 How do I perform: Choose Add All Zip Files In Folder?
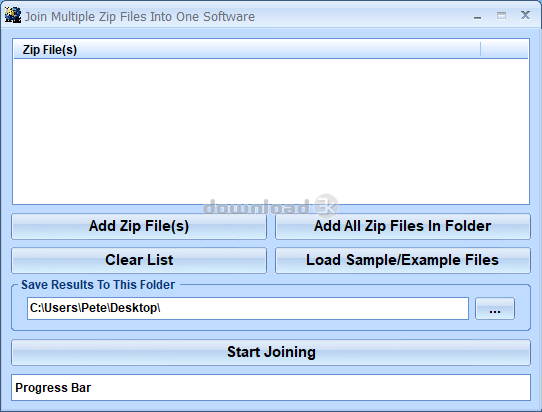[403, 226]
